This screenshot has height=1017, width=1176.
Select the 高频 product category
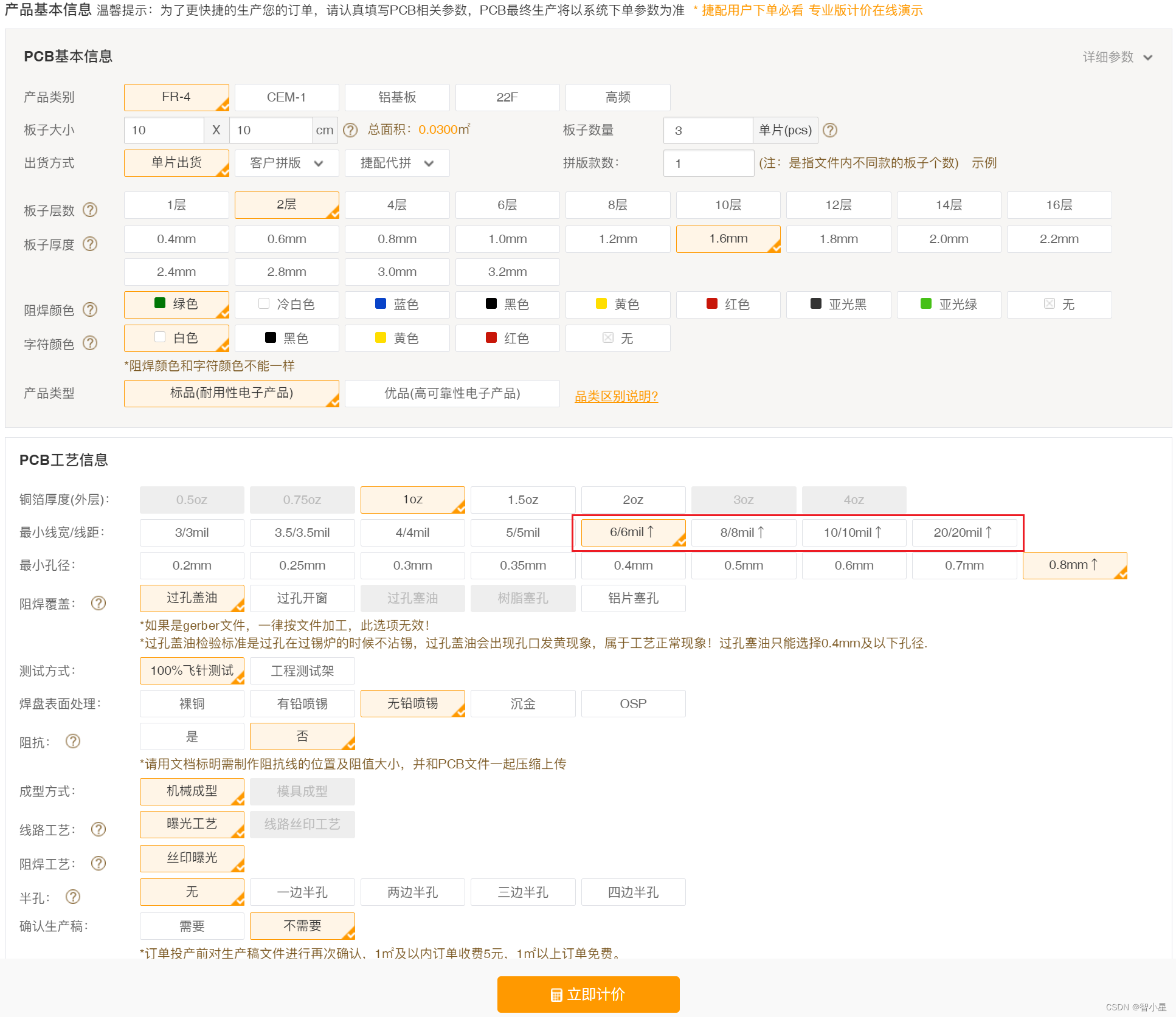tap(618, 97)
